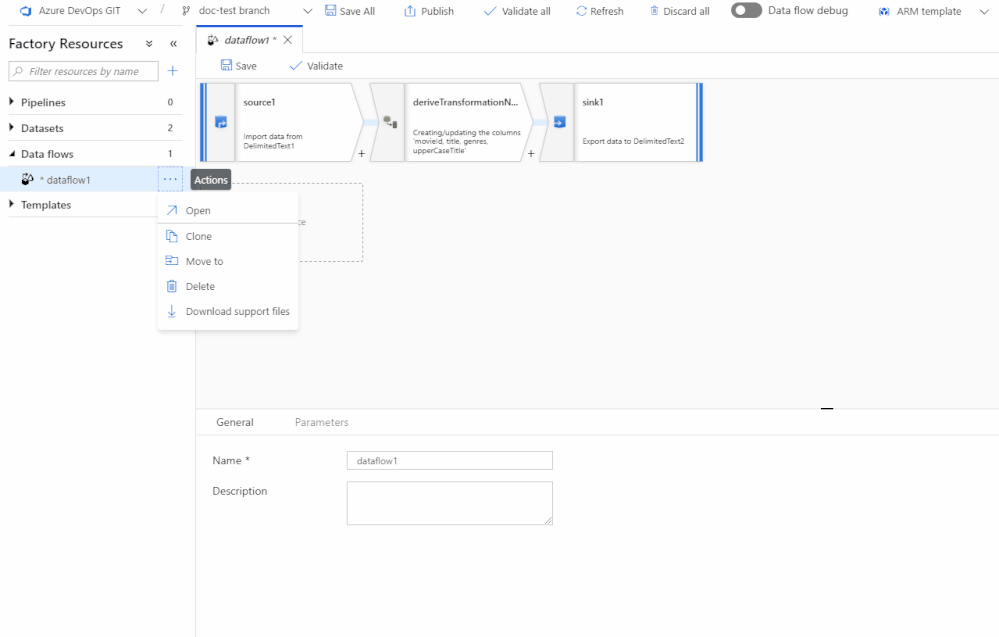Viewport: 999px width, 637px height.
Task: Click Save in the dataflow toolbar
Action: coord(239,66)
